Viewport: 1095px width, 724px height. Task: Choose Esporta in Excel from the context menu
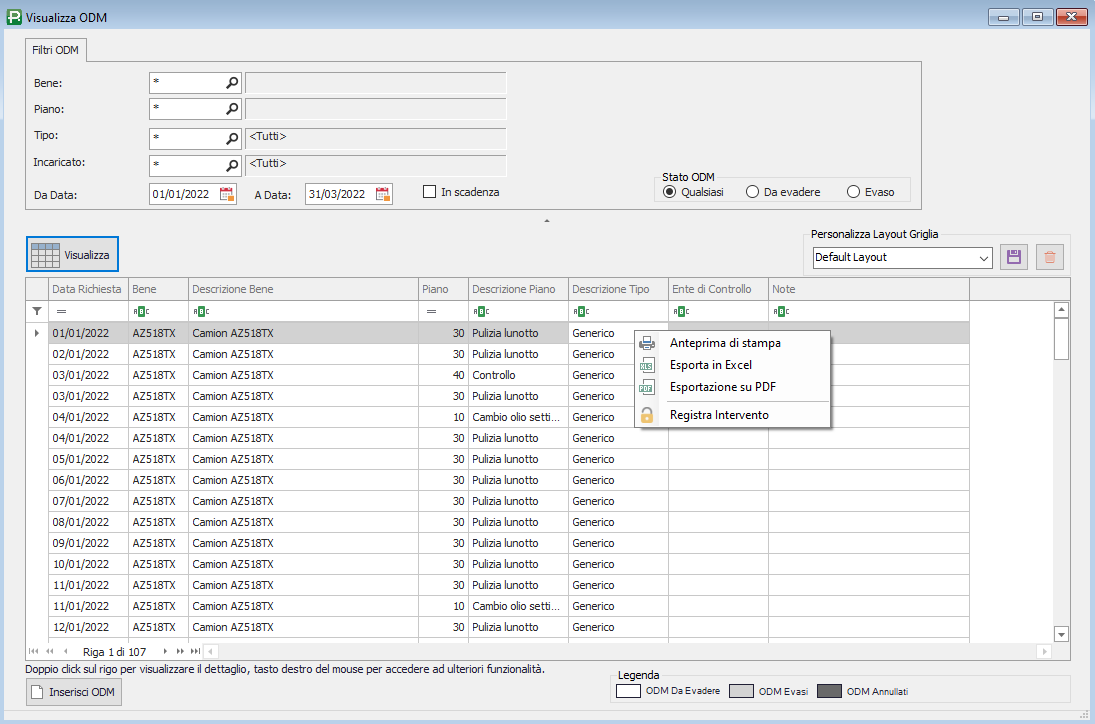[x=710, y=365]
